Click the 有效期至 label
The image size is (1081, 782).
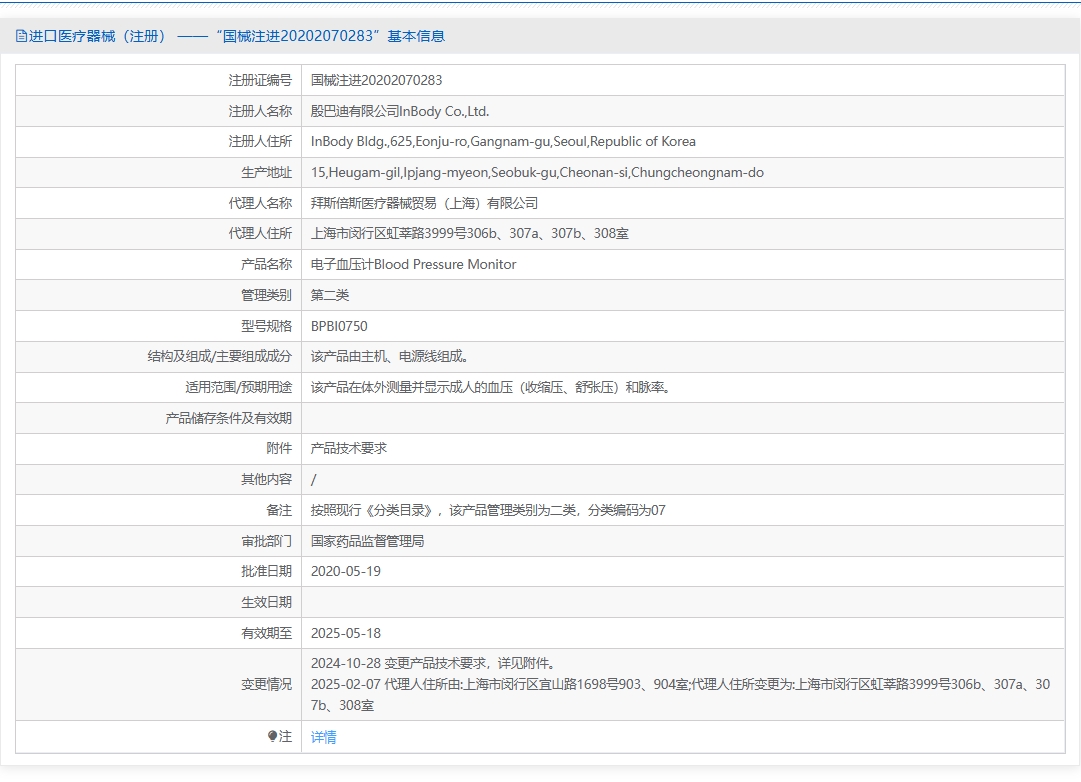(x=266, y=633)
